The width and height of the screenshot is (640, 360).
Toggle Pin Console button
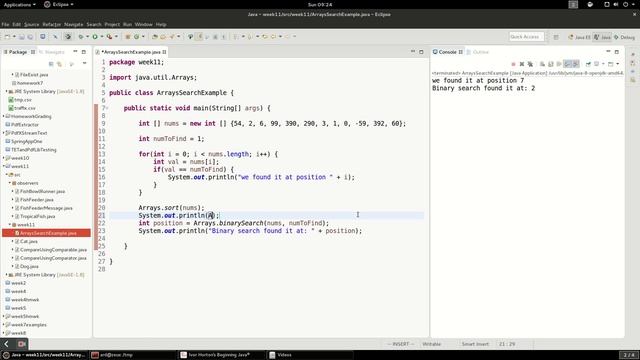[588, 64]
